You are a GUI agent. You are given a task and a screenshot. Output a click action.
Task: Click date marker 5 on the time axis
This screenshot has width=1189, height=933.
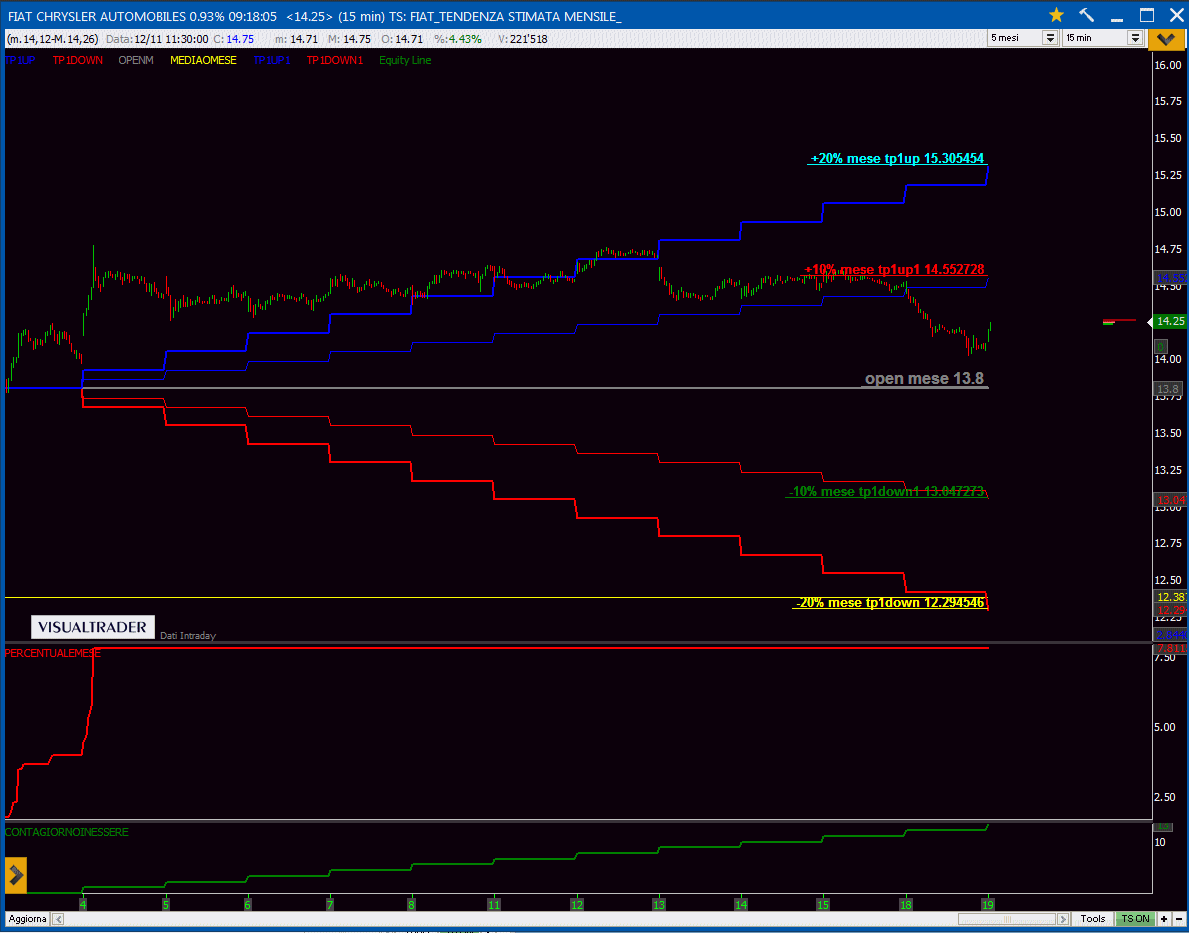tap(165, 905)
